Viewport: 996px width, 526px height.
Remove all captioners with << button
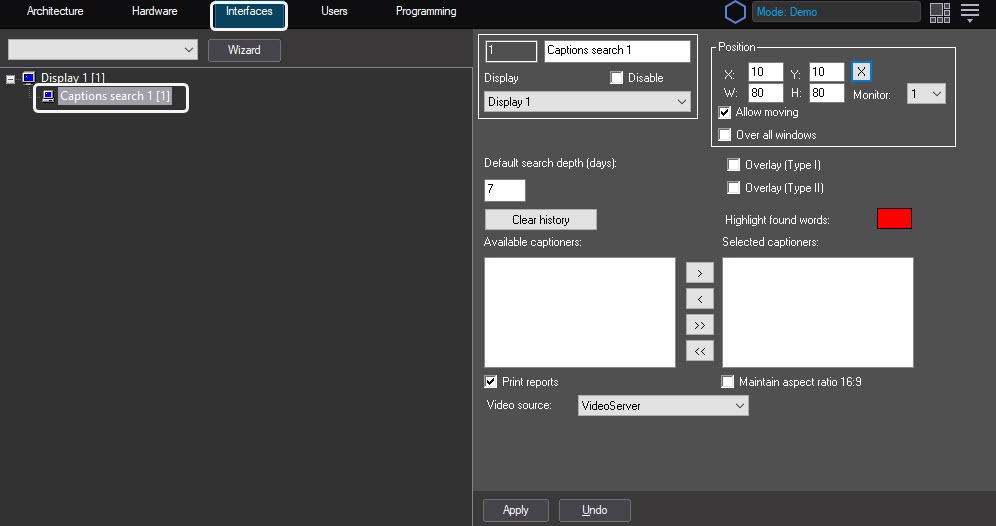click(699, 351)
